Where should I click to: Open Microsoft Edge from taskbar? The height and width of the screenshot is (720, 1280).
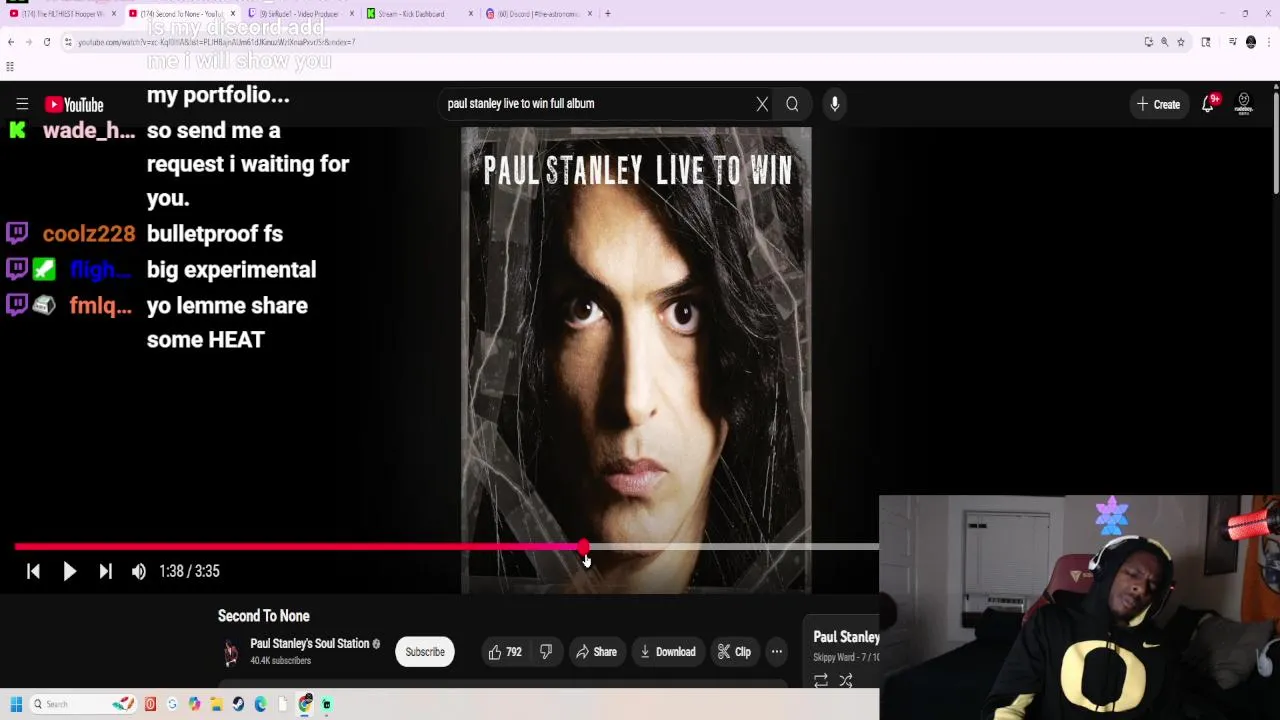pos(260,704)
